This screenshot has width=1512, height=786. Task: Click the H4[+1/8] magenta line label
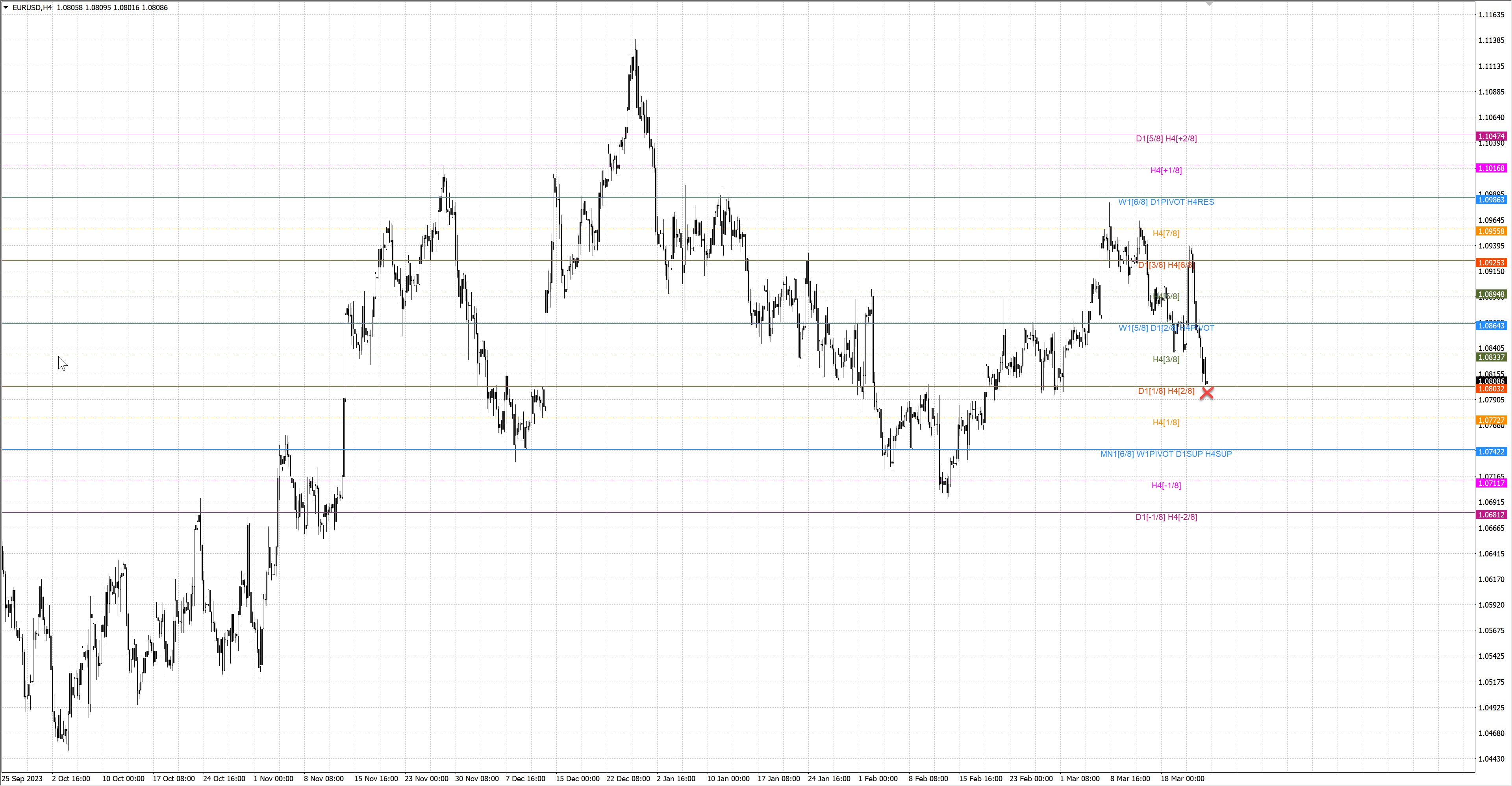tap(1165, 170)
